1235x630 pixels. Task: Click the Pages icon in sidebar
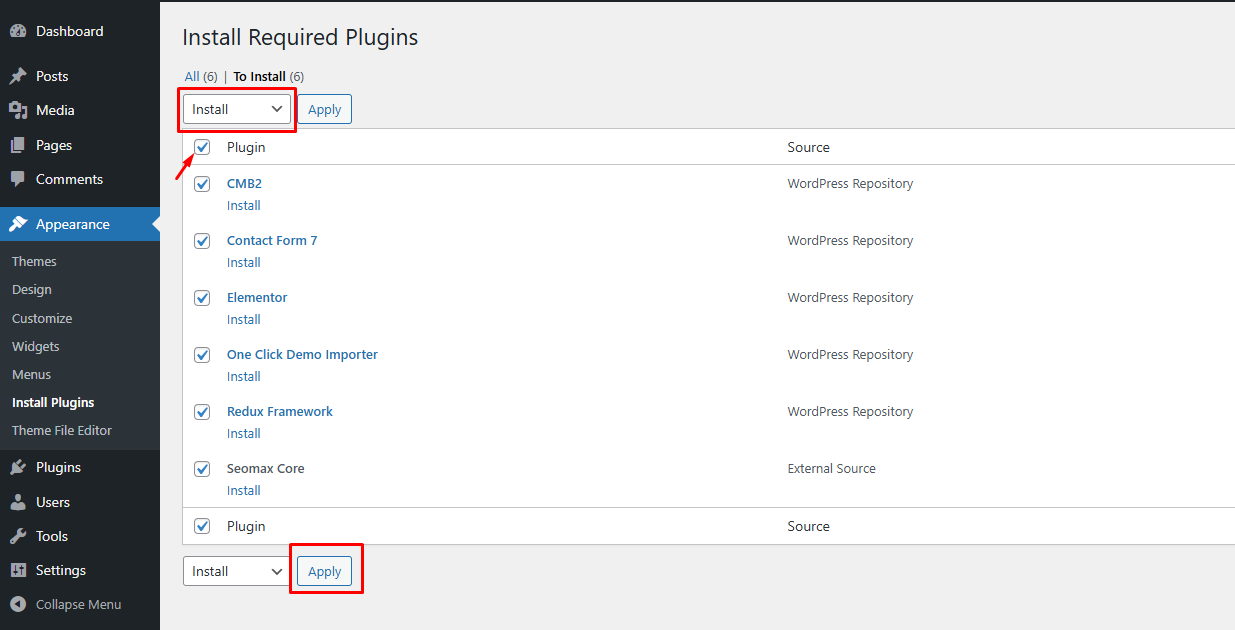[x=18, y=145]
